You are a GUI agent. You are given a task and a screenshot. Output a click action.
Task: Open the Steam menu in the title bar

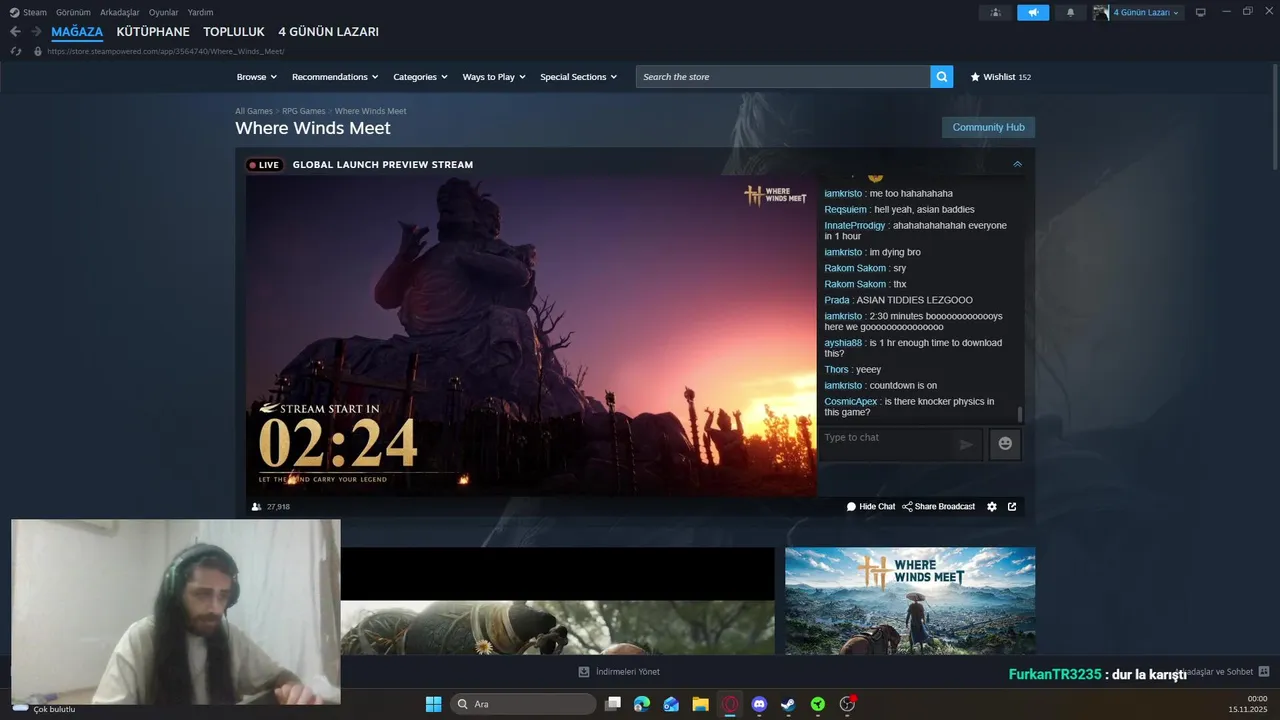point(28,13)
